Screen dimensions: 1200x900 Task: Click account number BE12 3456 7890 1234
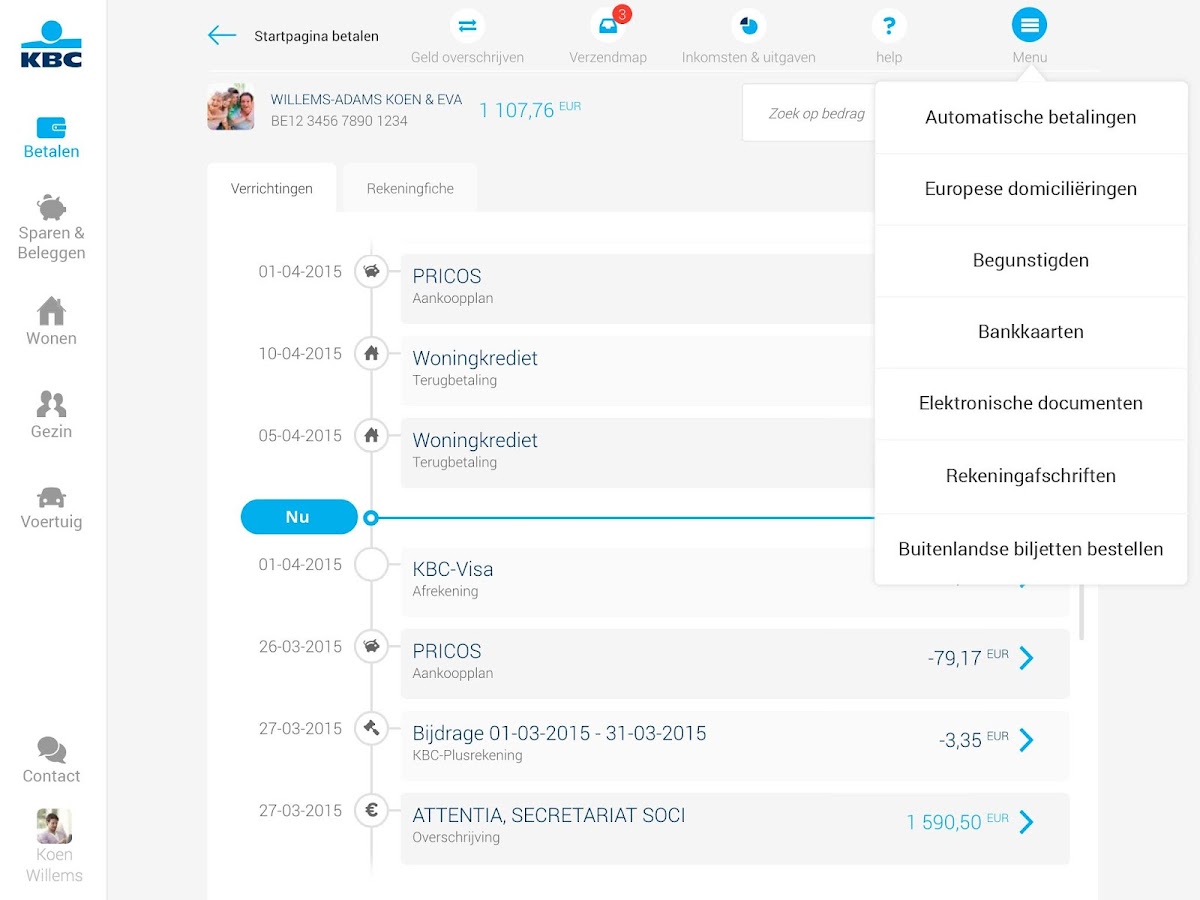[339, 121]
